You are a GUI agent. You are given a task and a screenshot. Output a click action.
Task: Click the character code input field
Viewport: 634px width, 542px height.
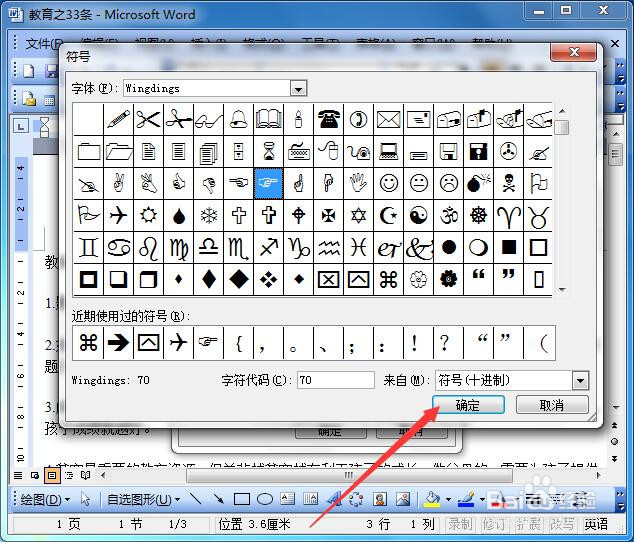coord(336,380)
